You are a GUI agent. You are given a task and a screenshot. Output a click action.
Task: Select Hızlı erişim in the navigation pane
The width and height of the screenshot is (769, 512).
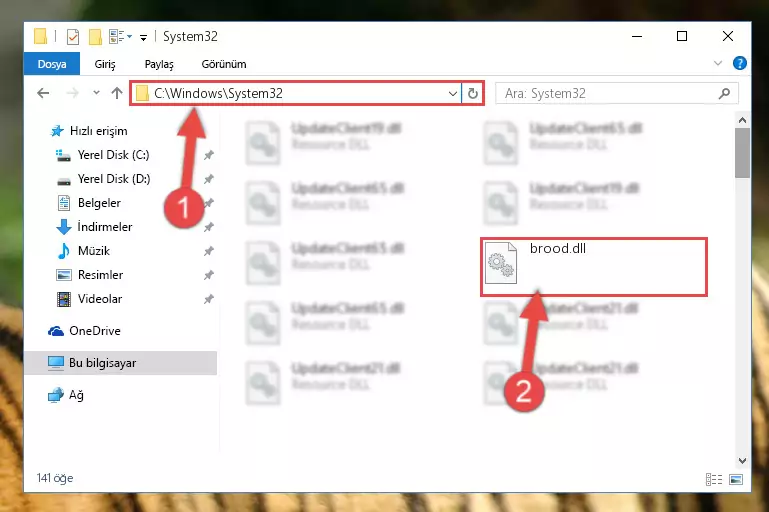[x=99, y=131]
